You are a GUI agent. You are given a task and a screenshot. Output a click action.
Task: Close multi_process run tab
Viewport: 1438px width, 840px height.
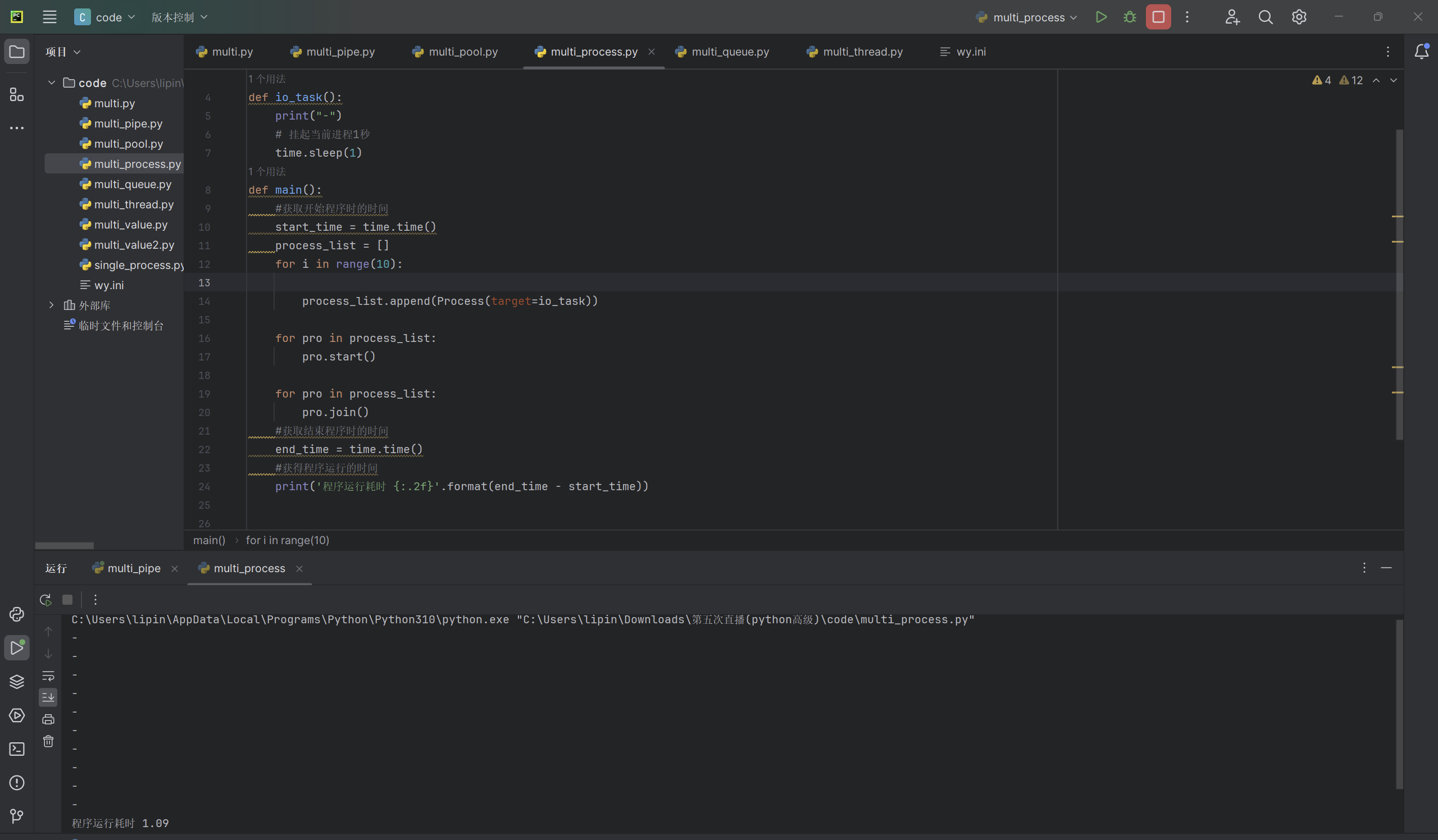pos(299,569)
